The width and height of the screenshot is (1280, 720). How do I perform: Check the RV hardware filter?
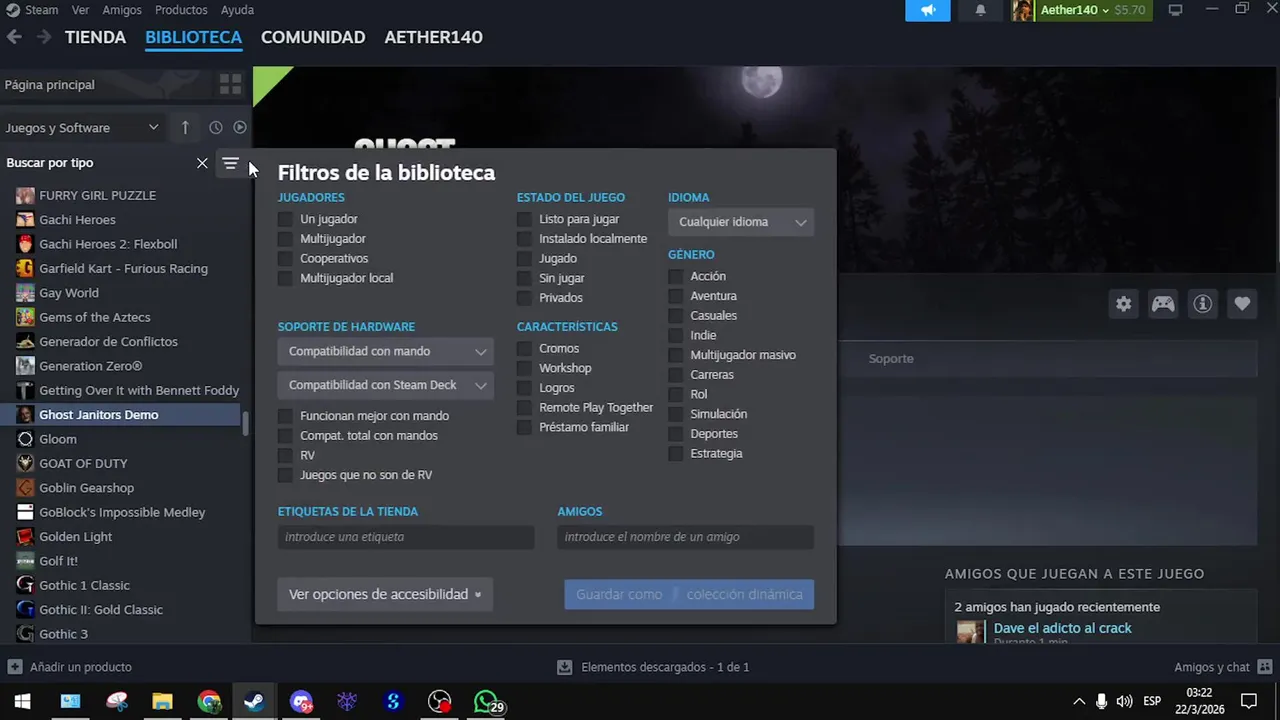[x=285, y=455]
